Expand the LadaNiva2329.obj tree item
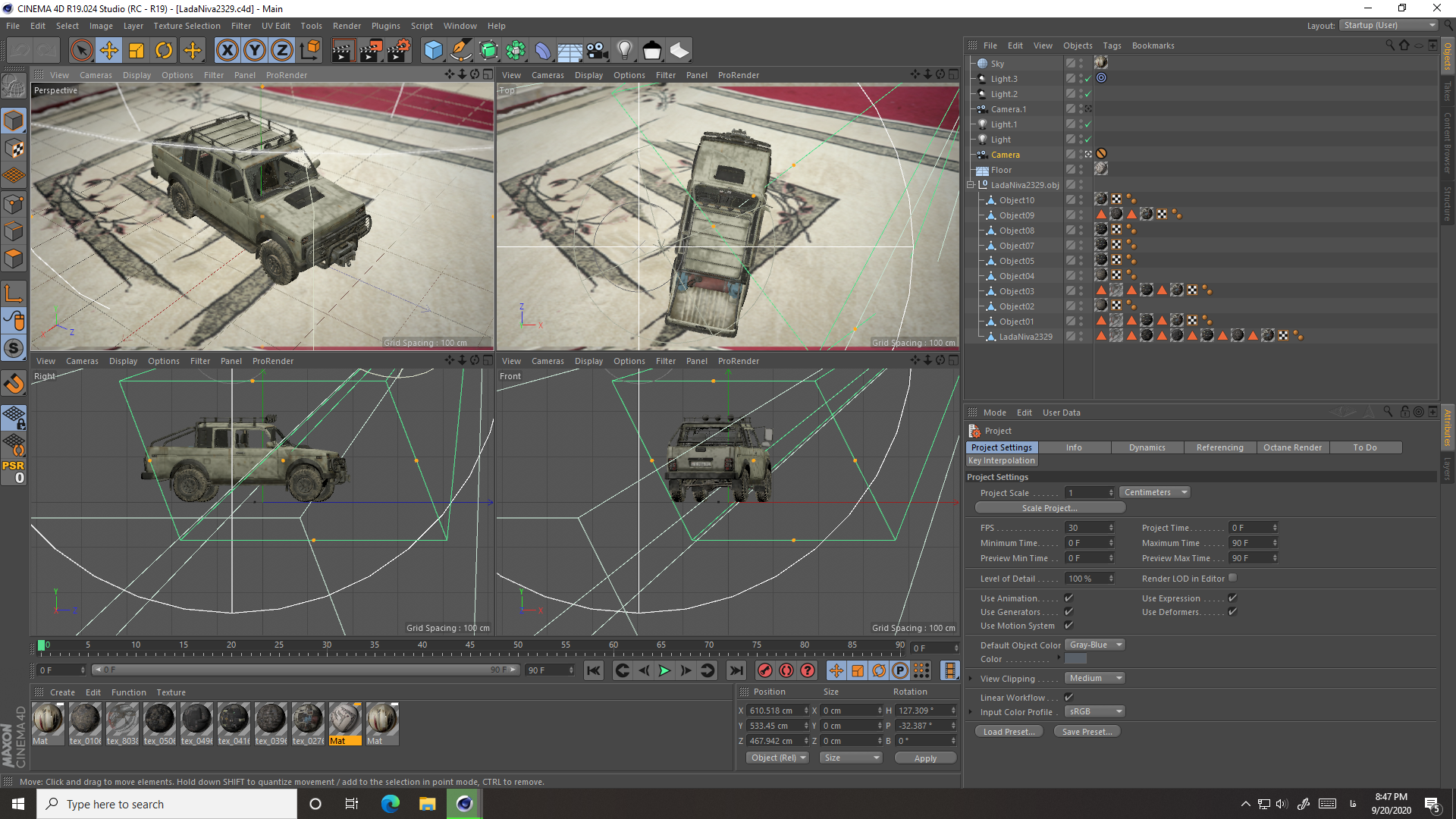Image resolution: width=1456 pixels, height=819 pixels. click(x=970, y=184)
